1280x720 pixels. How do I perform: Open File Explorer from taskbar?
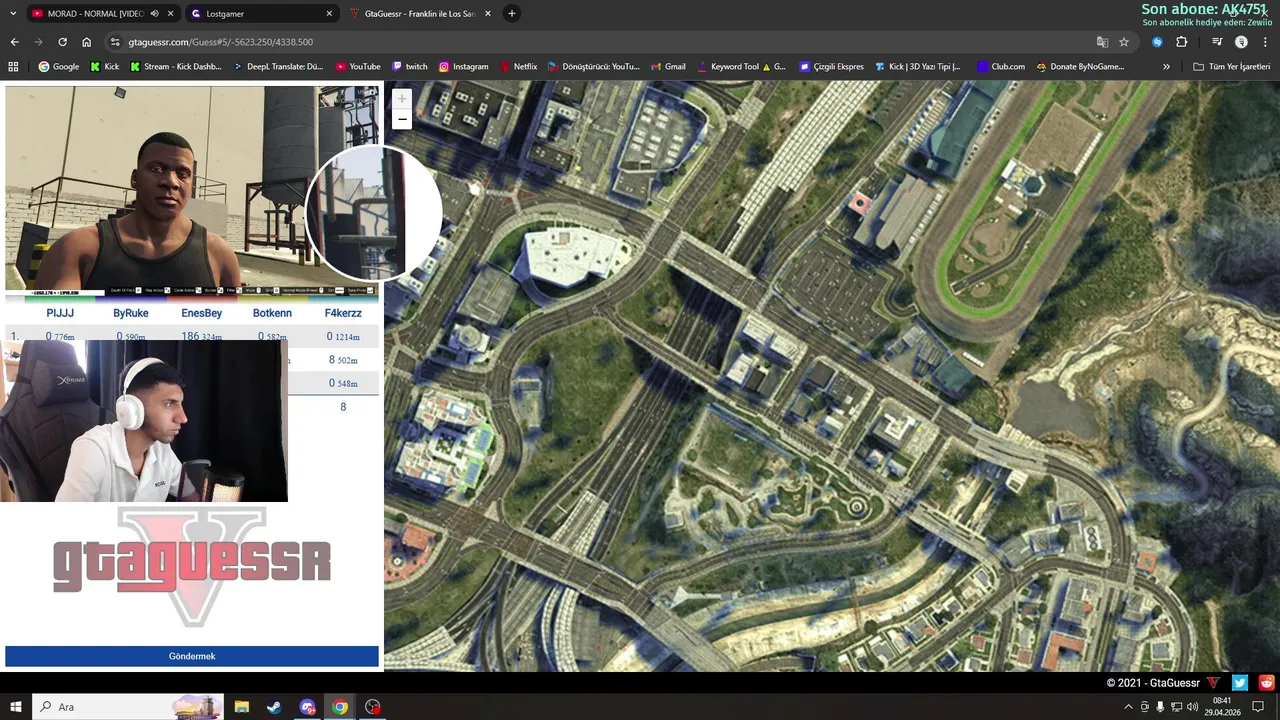[241, 707]
